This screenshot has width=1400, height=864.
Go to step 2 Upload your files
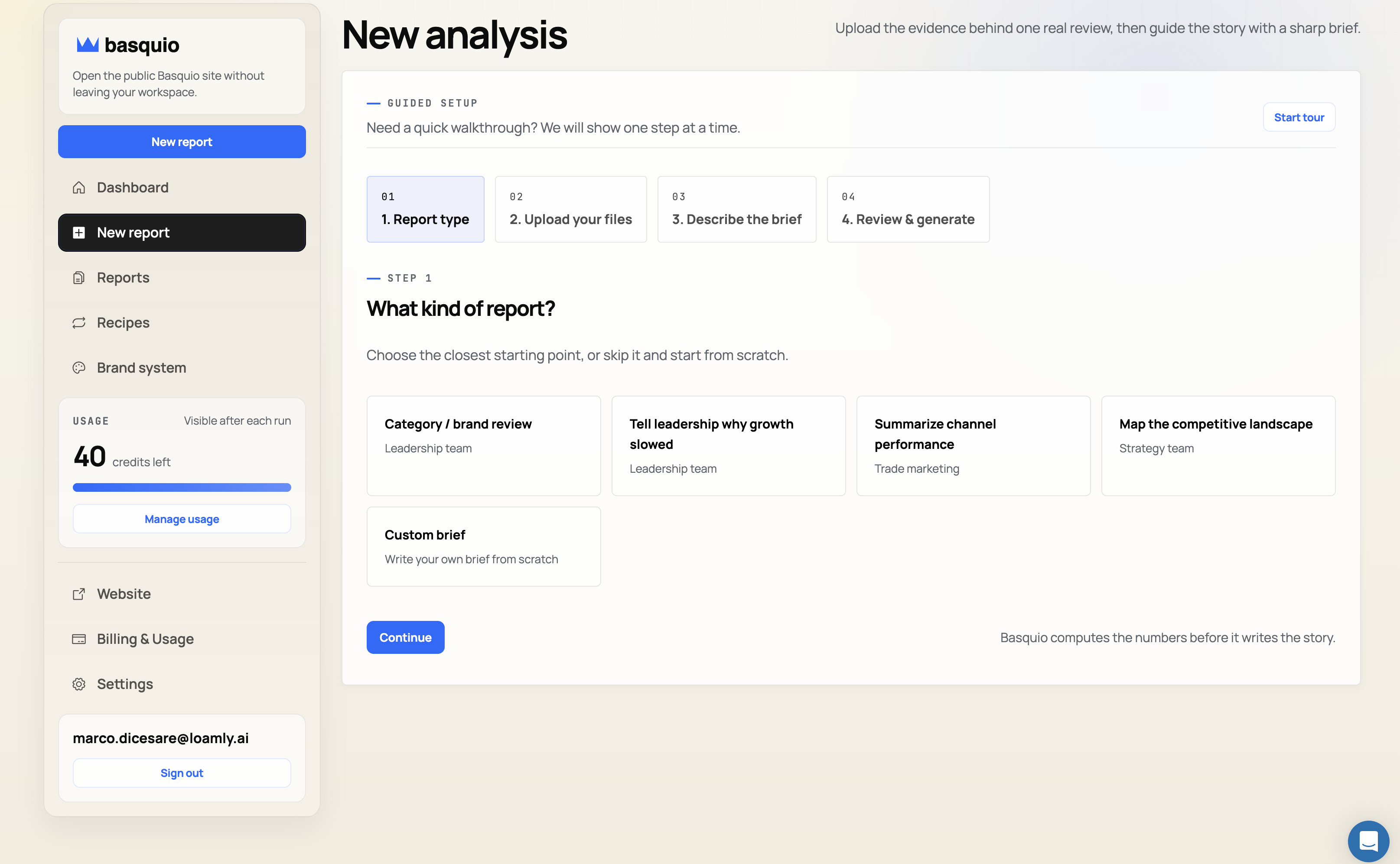[x=570, y=209]
